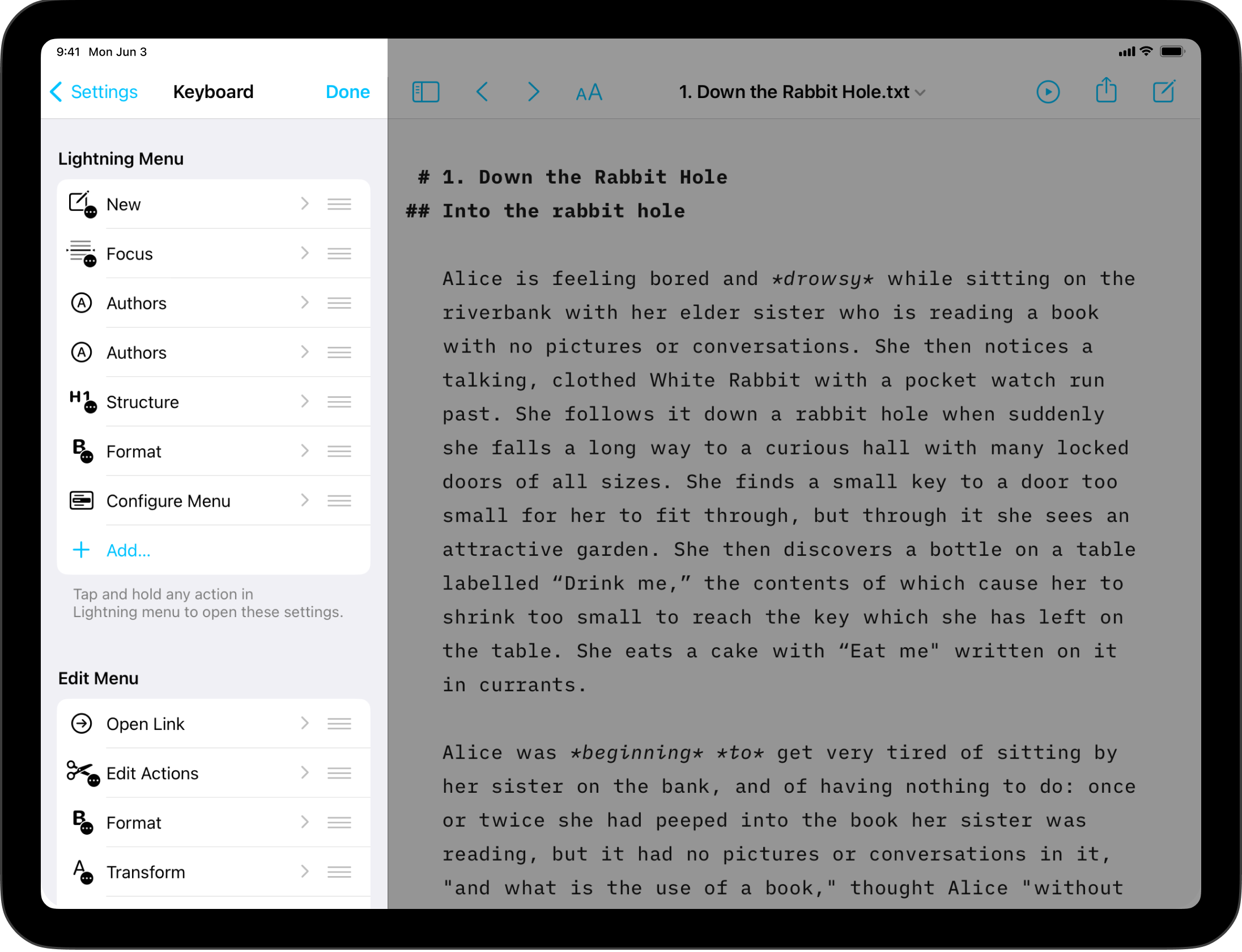This screenshot has height=952, width=1242.
Task: Open the Structure H1 menu item
Action: click(142, 402)
